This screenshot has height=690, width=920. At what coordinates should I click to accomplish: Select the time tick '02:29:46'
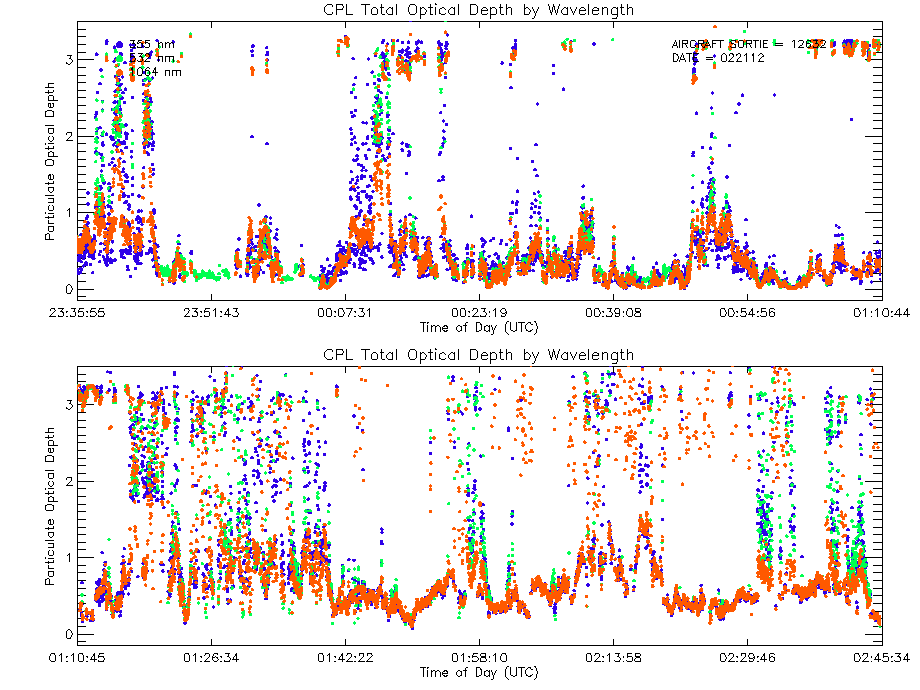click(748, 658)
